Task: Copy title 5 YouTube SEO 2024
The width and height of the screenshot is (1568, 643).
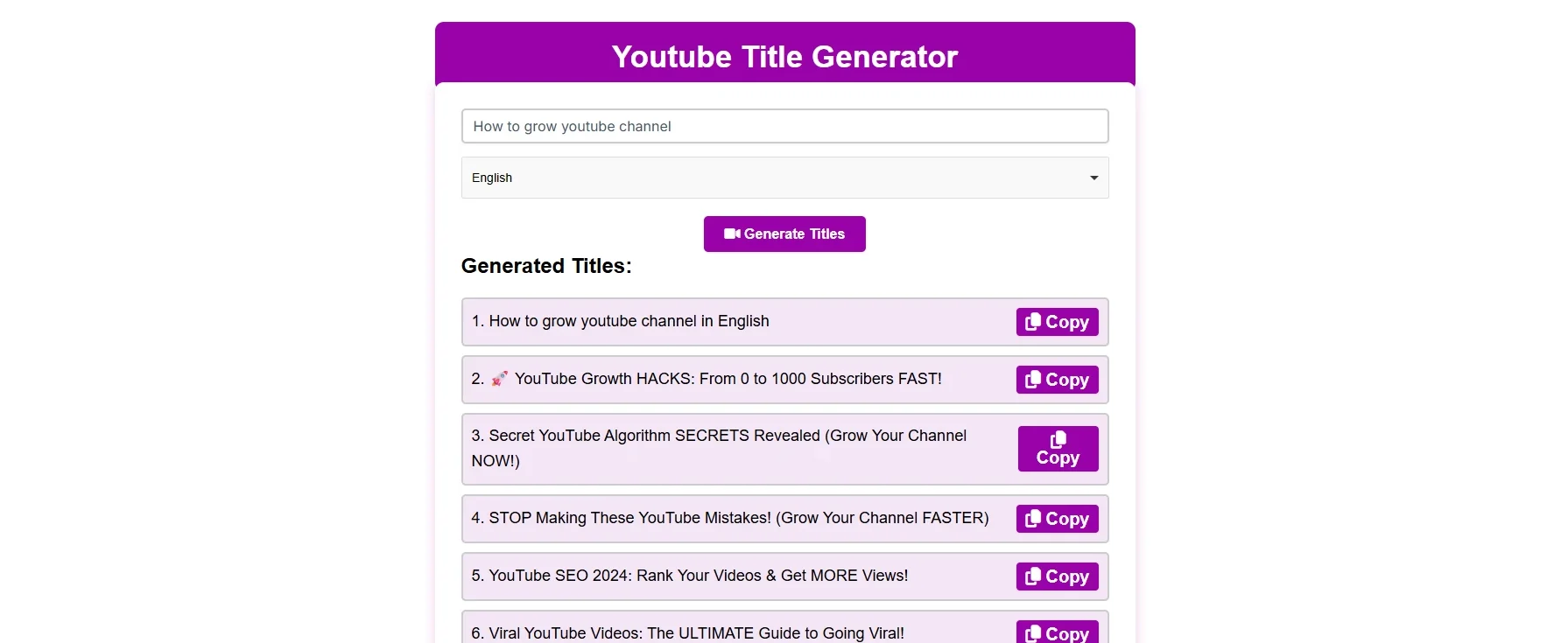Action: click(x=1057, y=577)
